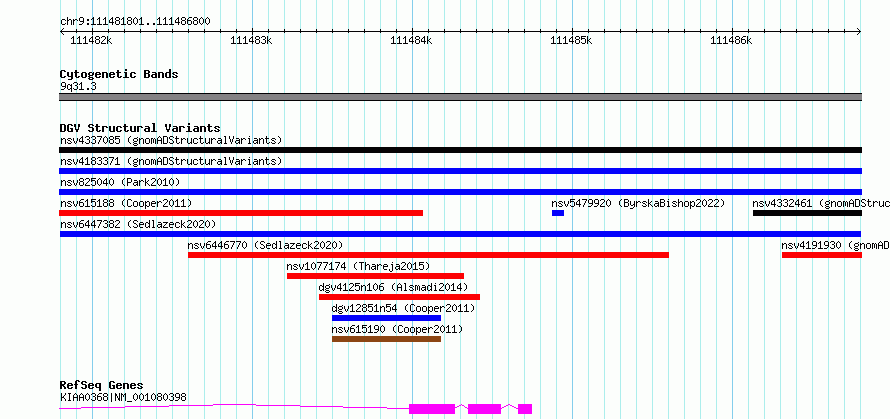Open the nsv615190 (Cooper2011) label
Image resolution: width=890 pixels, height=419 pixels.
pos(398,329)
